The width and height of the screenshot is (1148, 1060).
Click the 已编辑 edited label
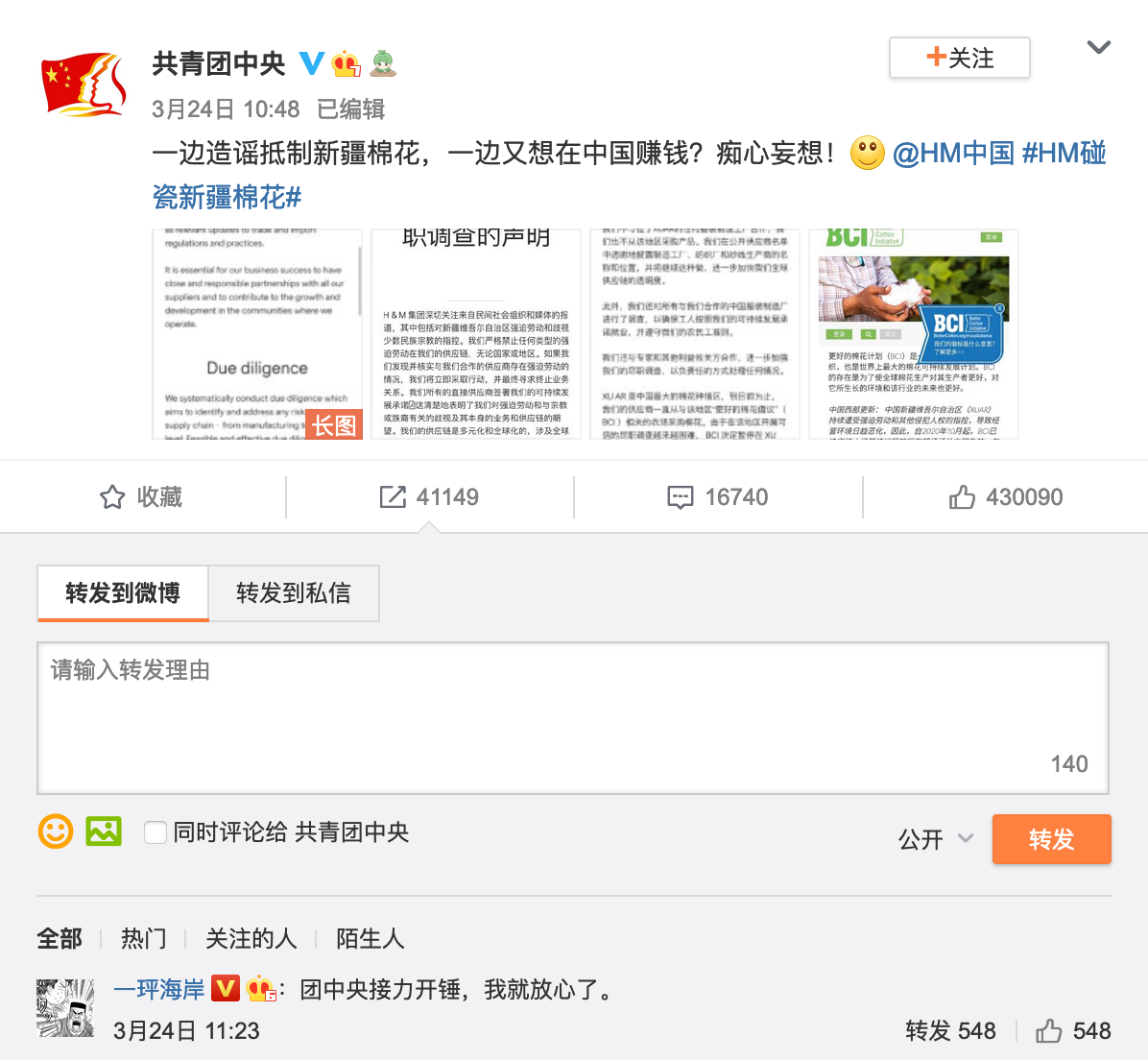coord(350,109)
